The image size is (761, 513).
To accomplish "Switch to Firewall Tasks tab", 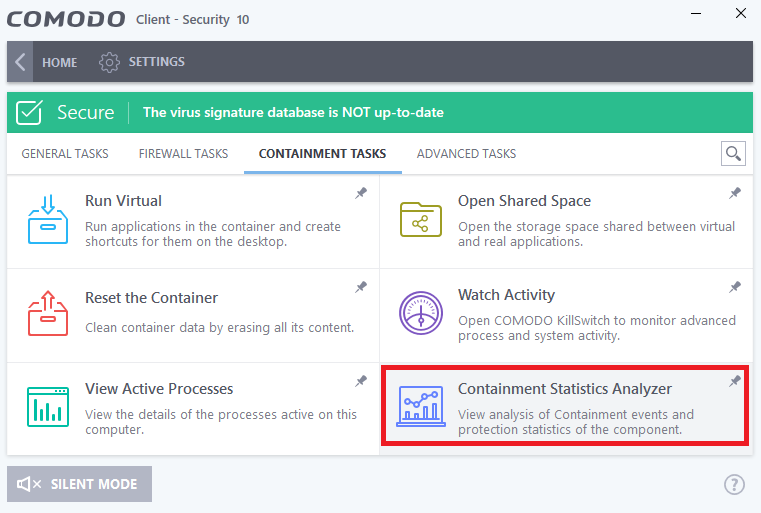I will [183, 154].
